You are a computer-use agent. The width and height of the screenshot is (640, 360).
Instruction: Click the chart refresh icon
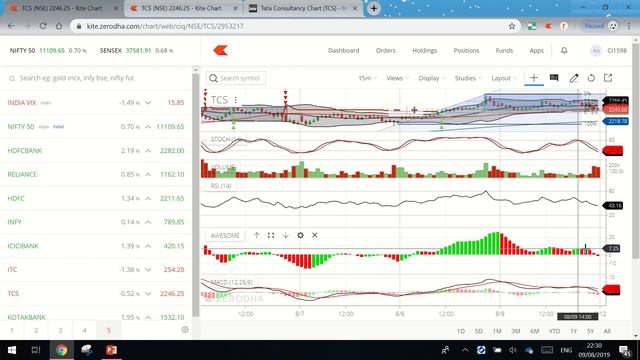[591, 78]
